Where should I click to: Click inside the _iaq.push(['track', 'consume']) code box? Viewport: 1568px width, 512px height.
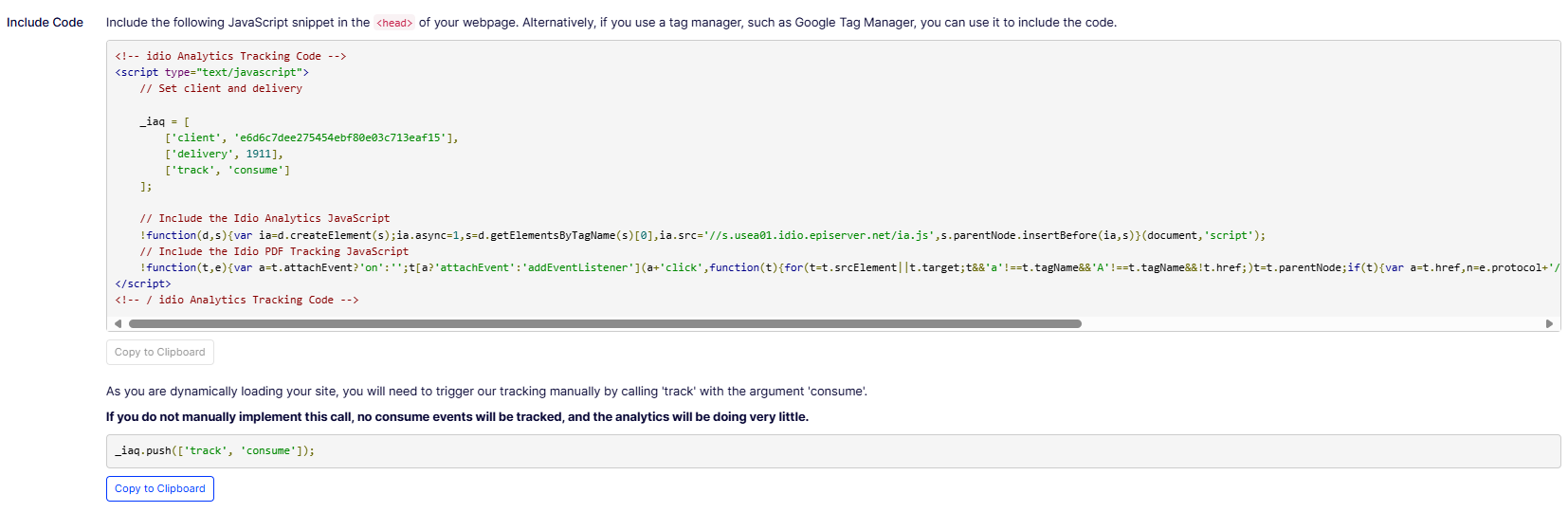point(833,451)
